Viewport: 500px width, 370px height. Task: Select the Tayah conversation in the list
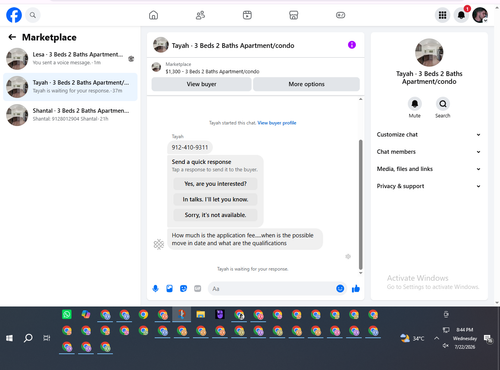point(70,87)
